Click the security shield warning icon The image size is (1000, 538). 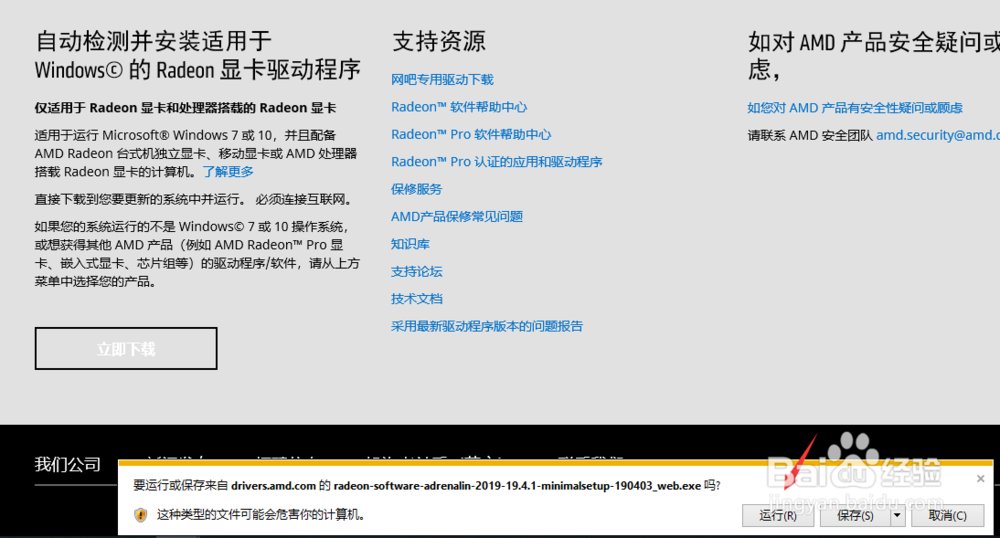(x=141, y=515)
